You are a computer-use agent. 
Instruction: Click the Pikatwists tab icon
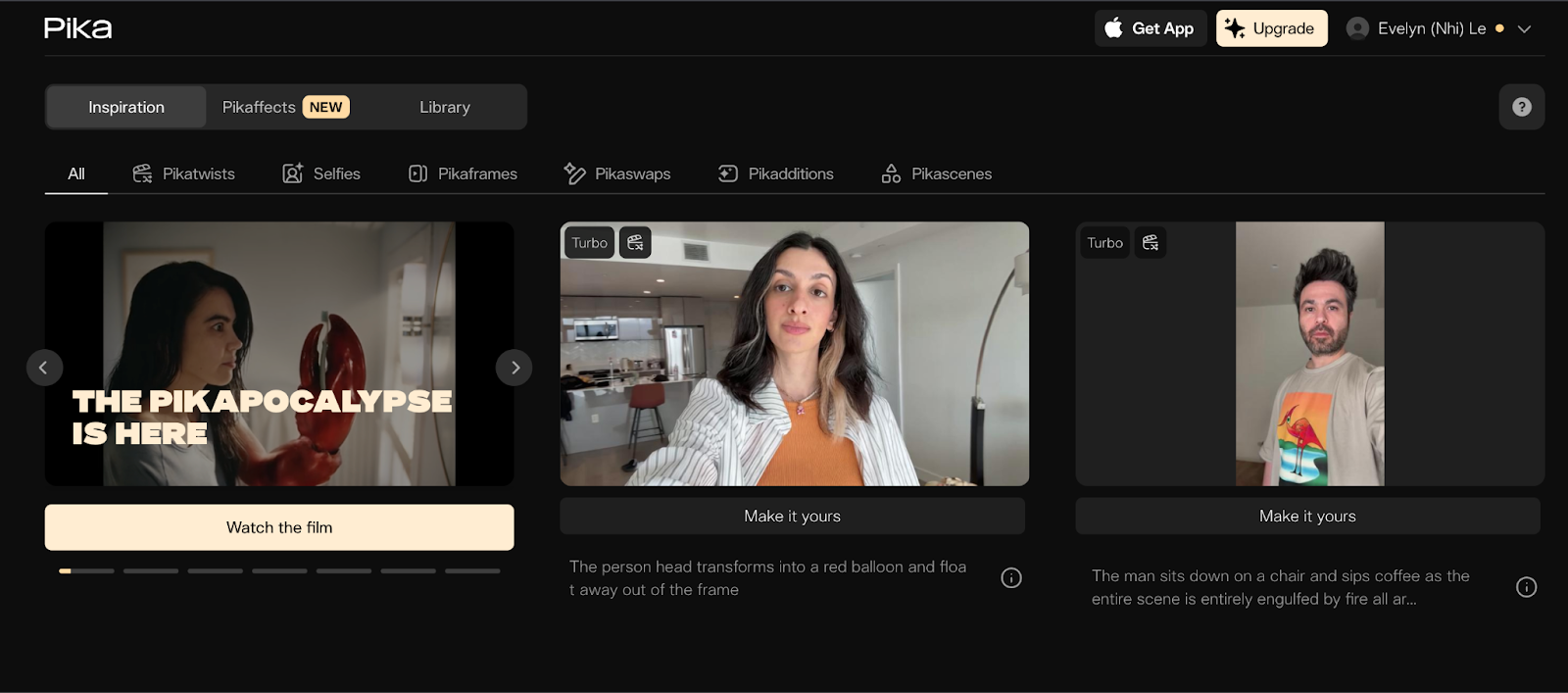pos(142,173)
